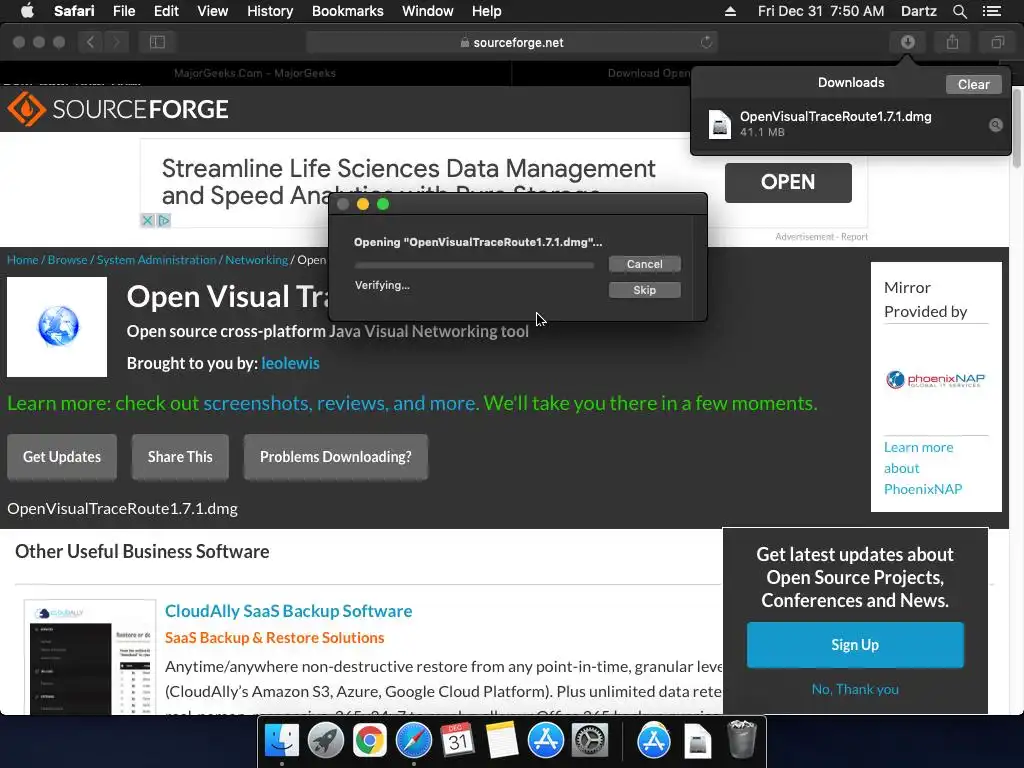Image resolution: width=1024 pixels, height=768 pixels.
Task: Open the View menu
Action: tap(212, 11)
